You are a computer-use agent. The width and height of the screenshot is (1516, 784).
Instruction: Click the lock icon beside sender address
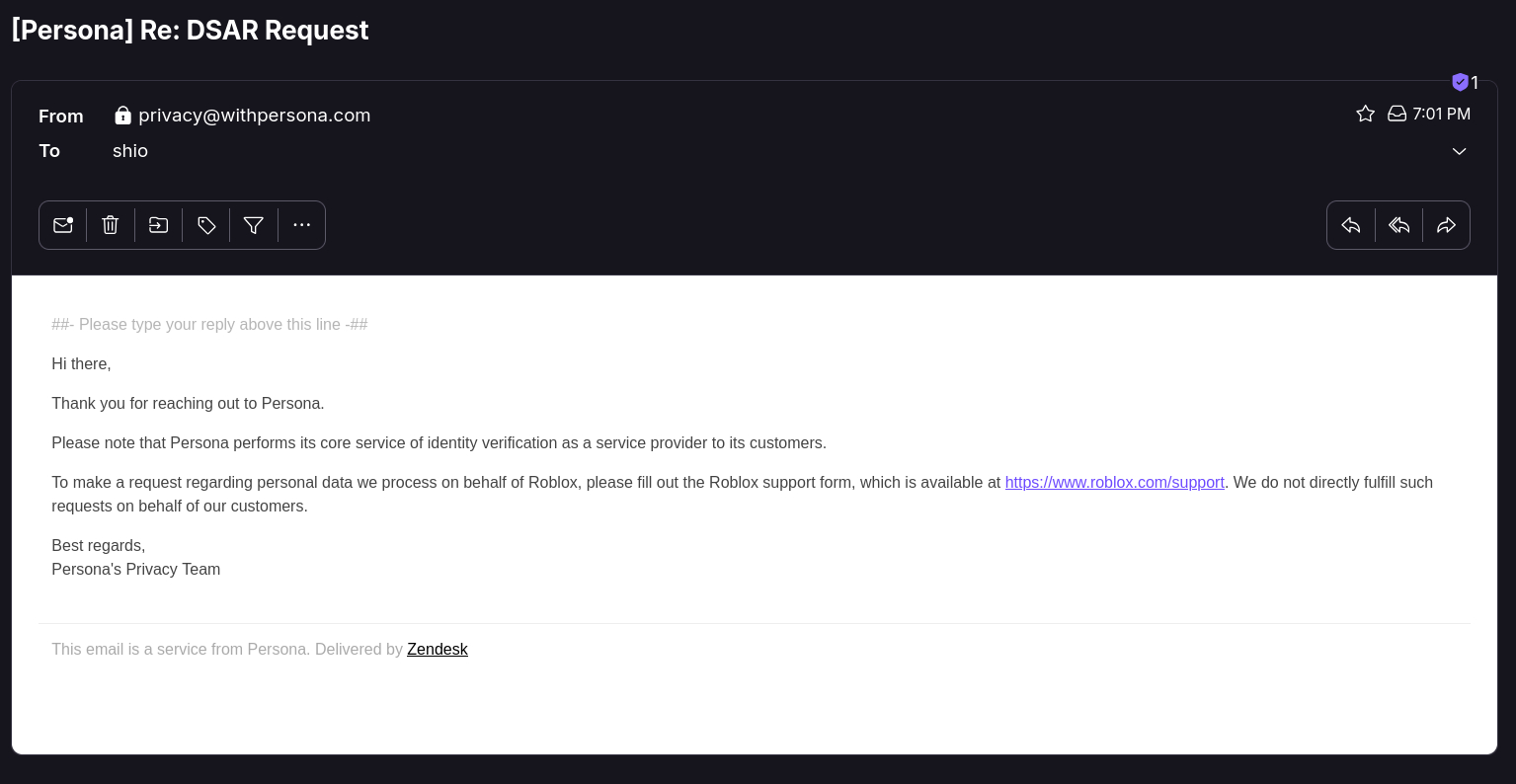coord(122,116)
